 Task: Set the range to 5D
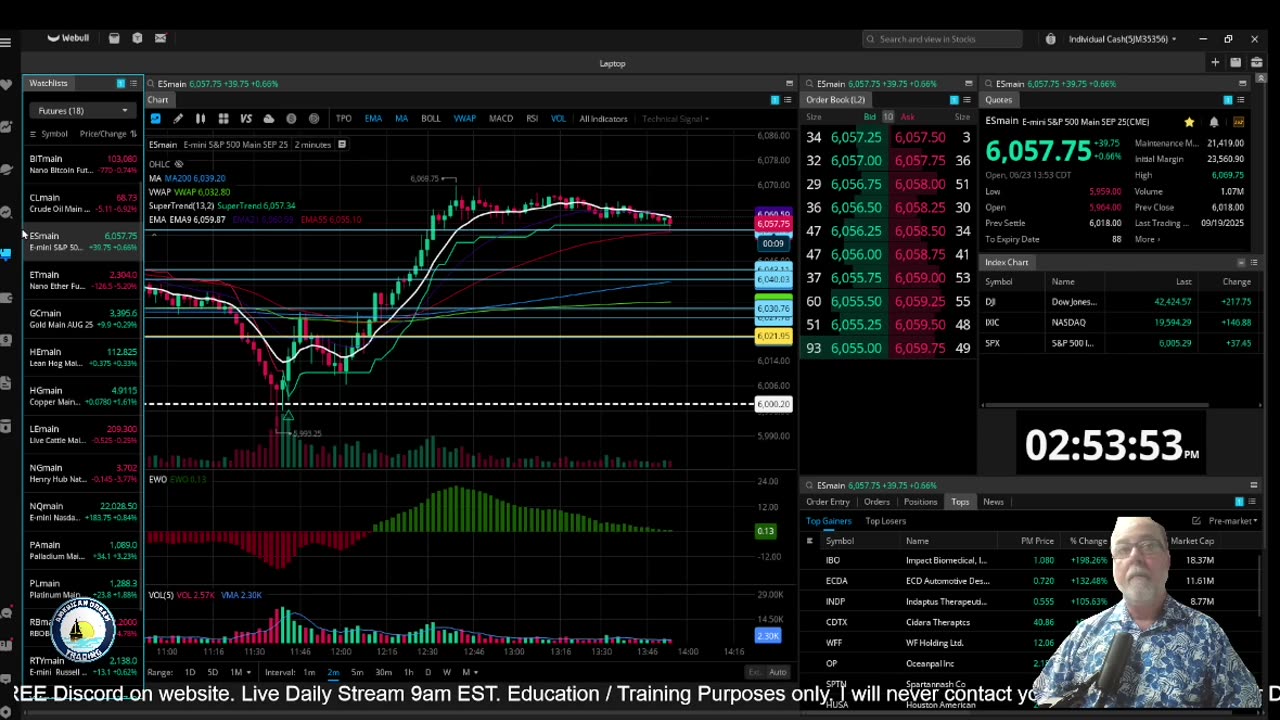pyautogui.click(x=212, y=672)
